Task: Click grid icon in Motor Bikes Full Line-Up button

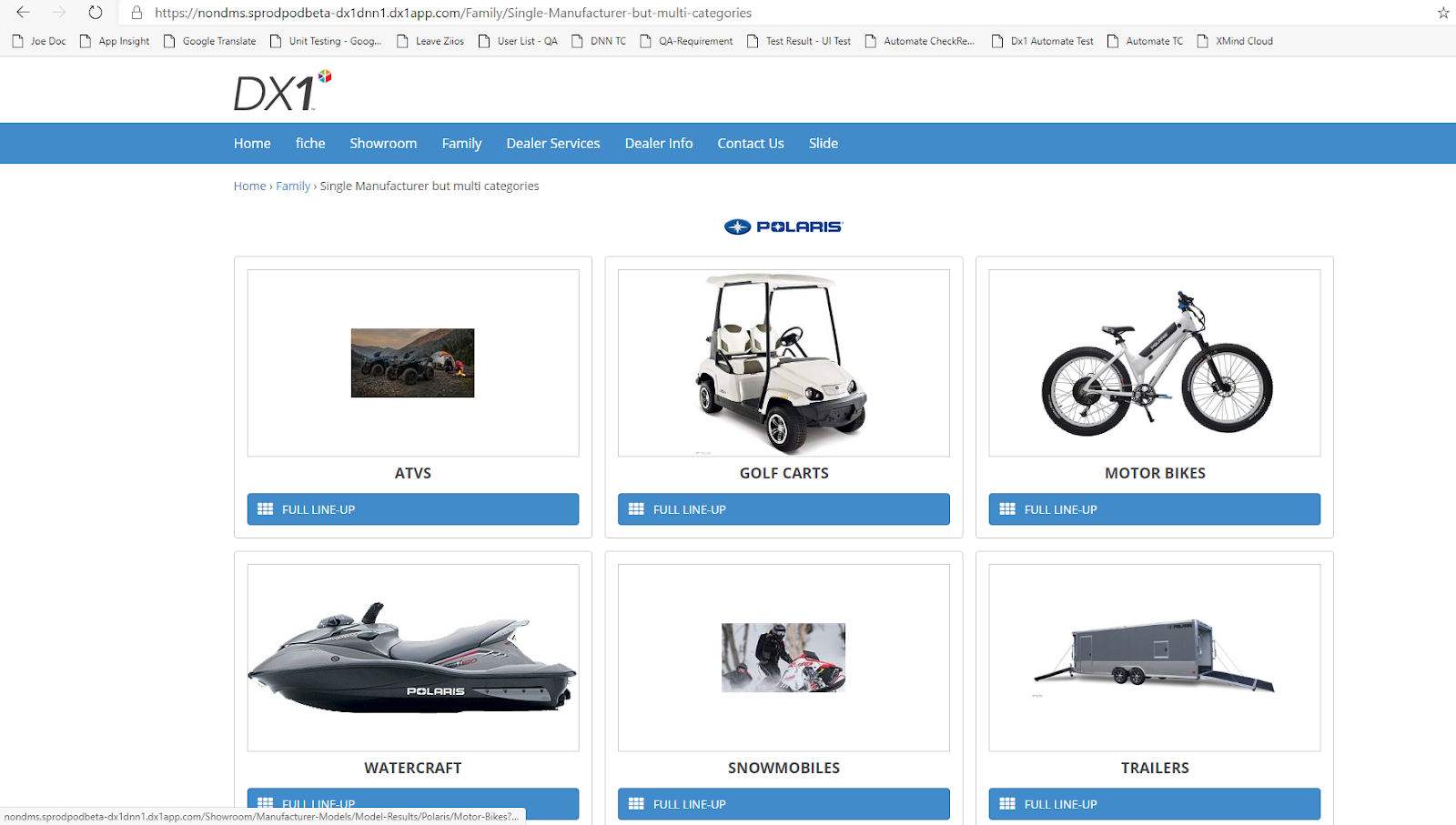Action: pyautogui.click(x=1007, y=509)
